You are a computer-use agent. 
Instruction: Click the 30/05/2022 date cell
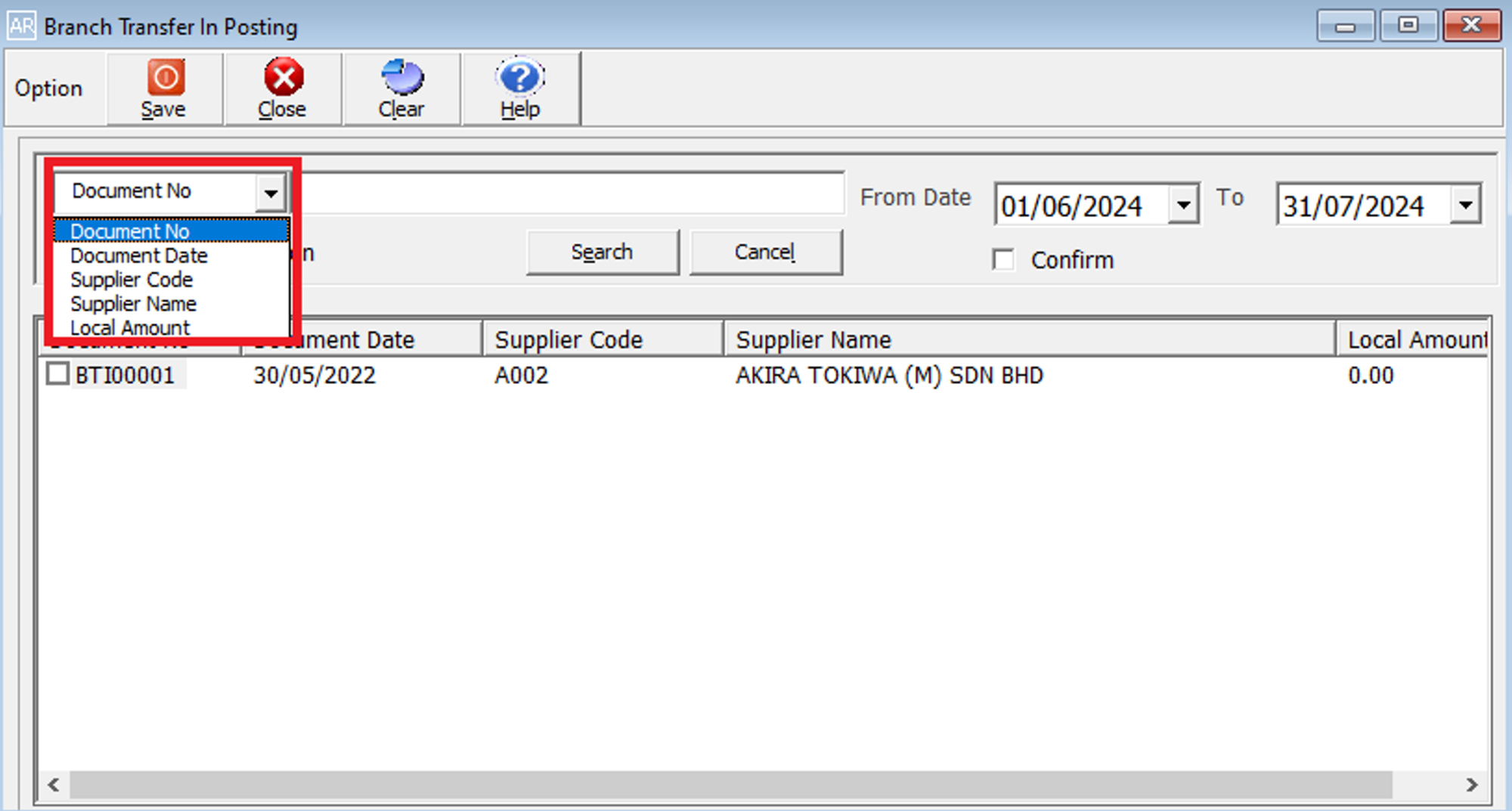coord(314,376)
